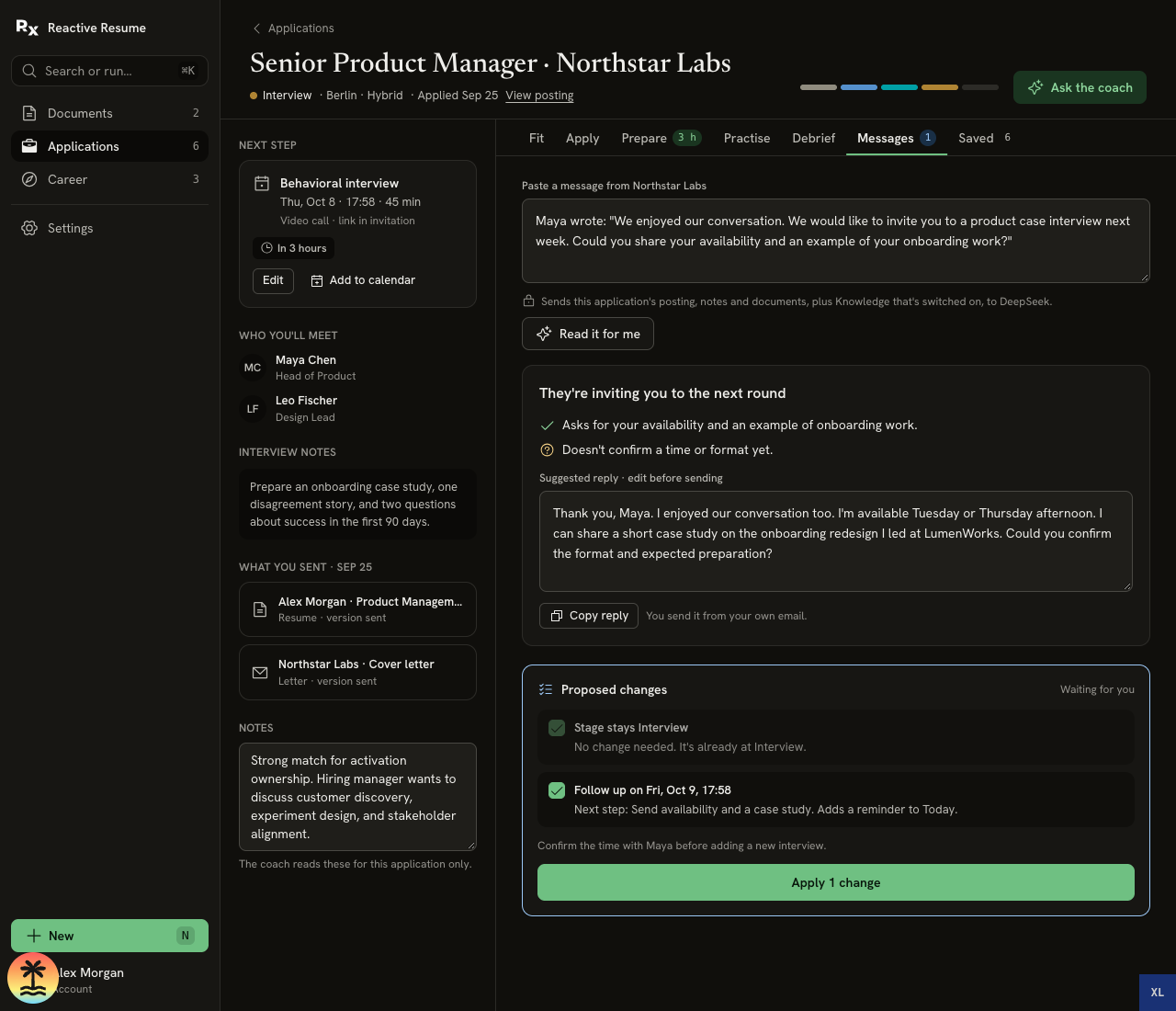
Task: Click the Career compass icon
Action: coord(29,179)
